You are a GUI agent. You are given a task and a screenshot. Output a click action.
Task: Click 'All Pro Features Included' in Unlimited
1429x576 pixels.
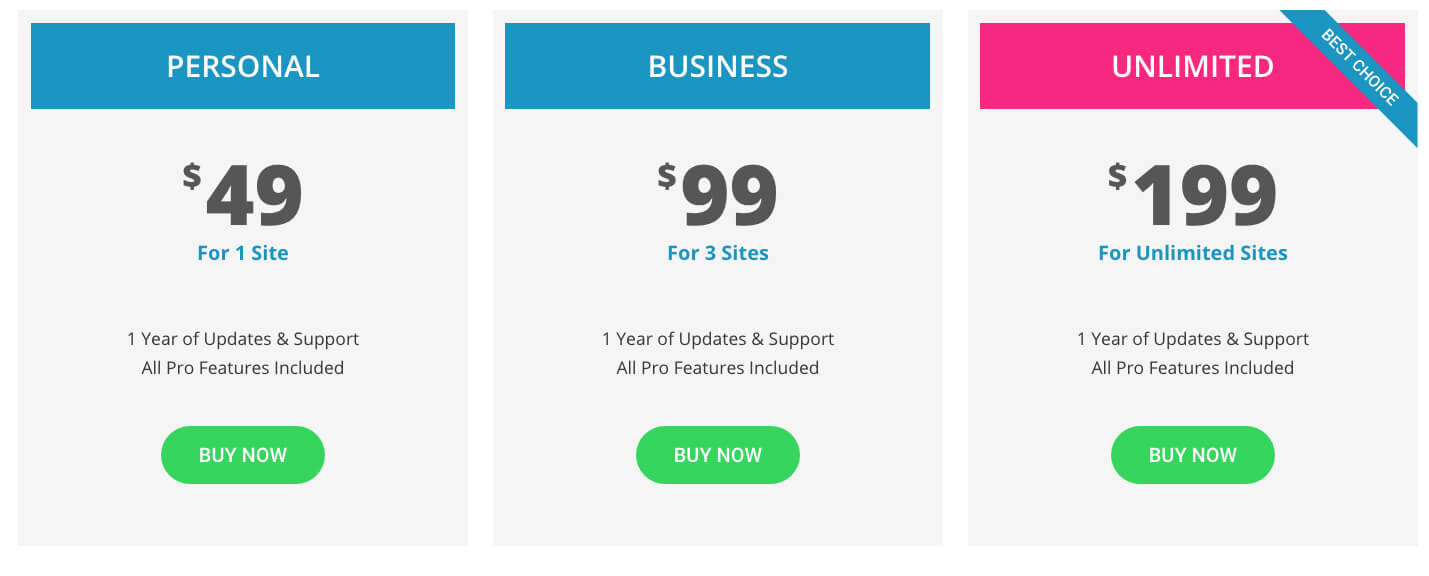(1192, 368)
